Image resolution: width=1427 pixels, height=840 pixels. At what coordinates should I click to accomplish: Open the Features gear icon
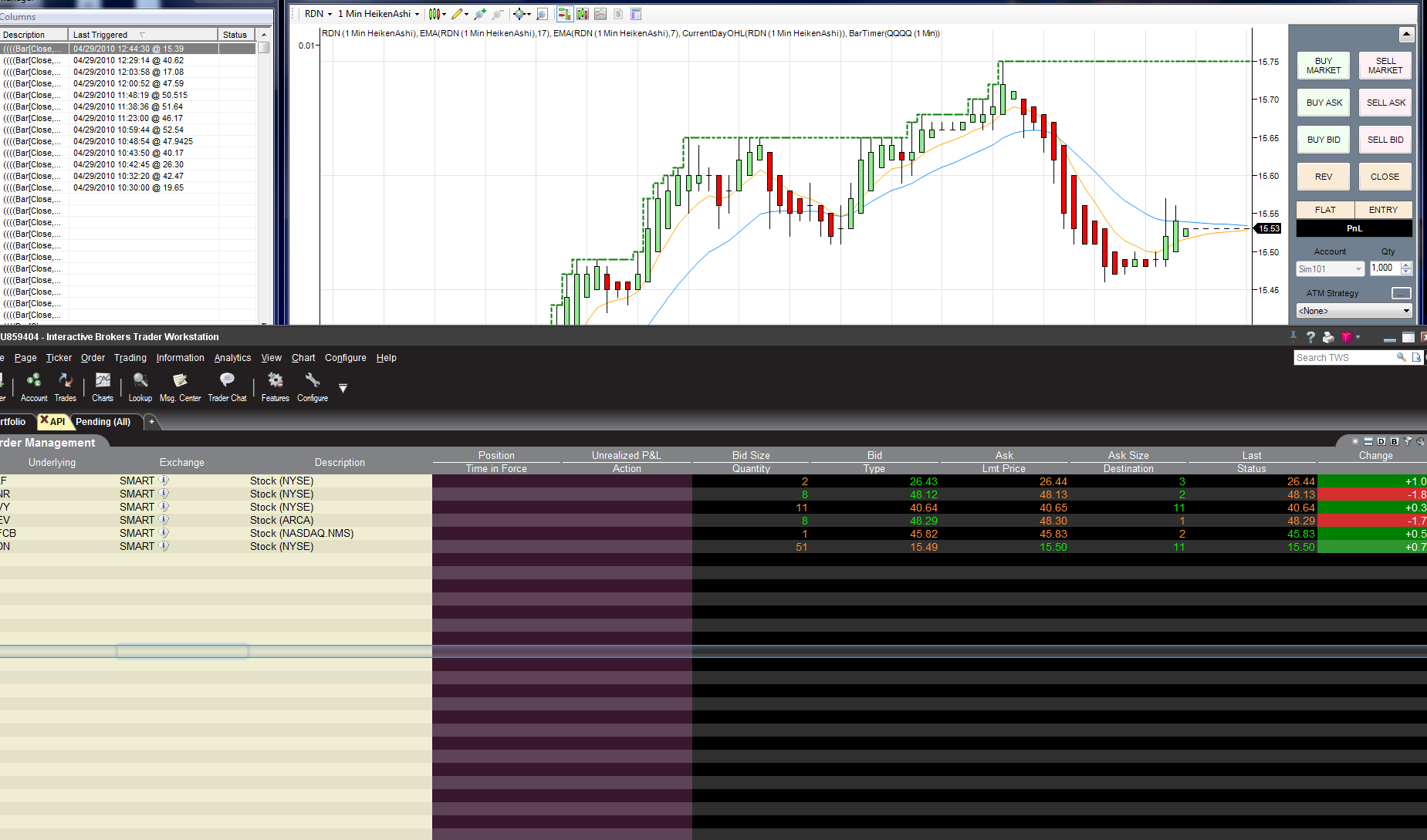(276, 387)
